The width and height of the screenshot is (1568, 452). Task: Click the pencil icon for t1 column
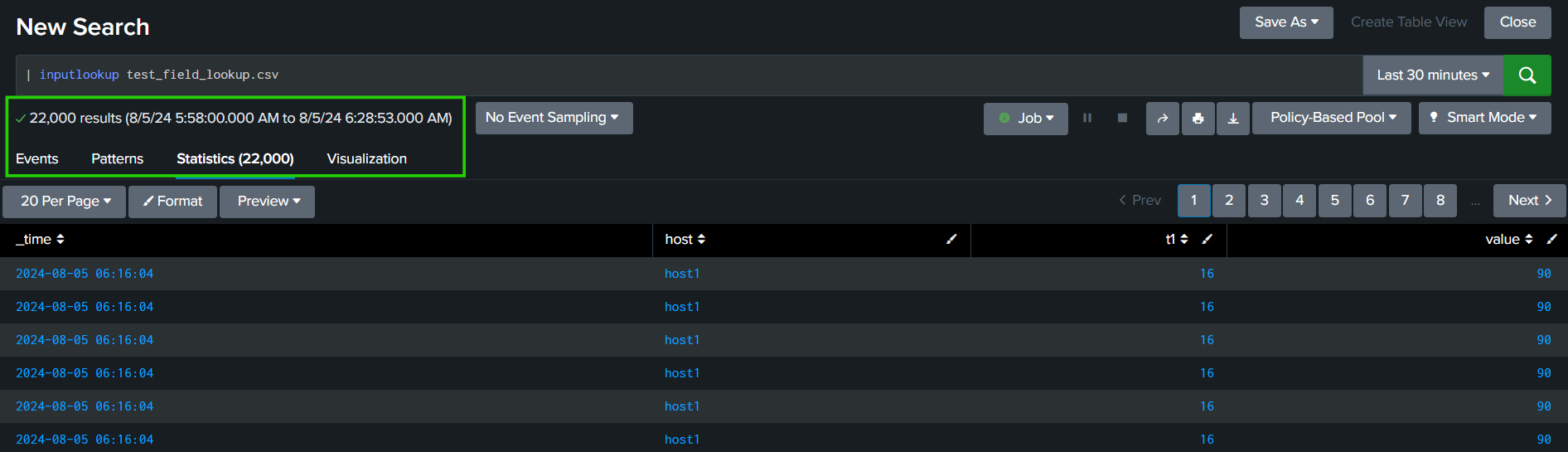coord(1207,239)
